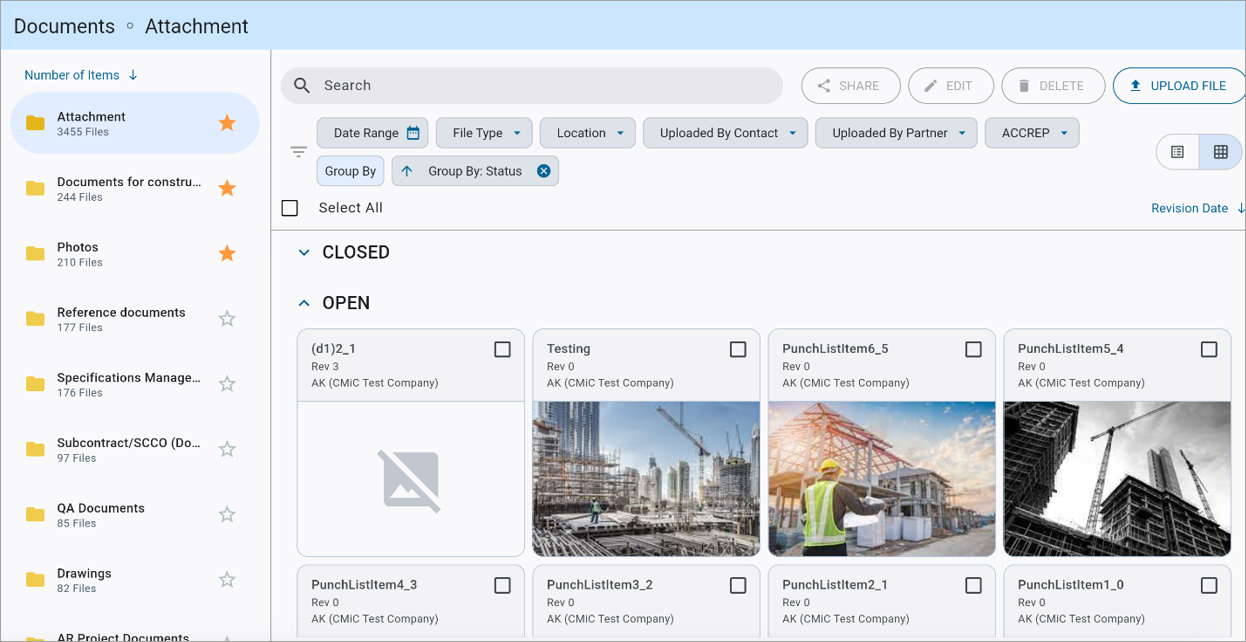
Task: Click the Specifications Management folder icon
Action: click(35, 384)
